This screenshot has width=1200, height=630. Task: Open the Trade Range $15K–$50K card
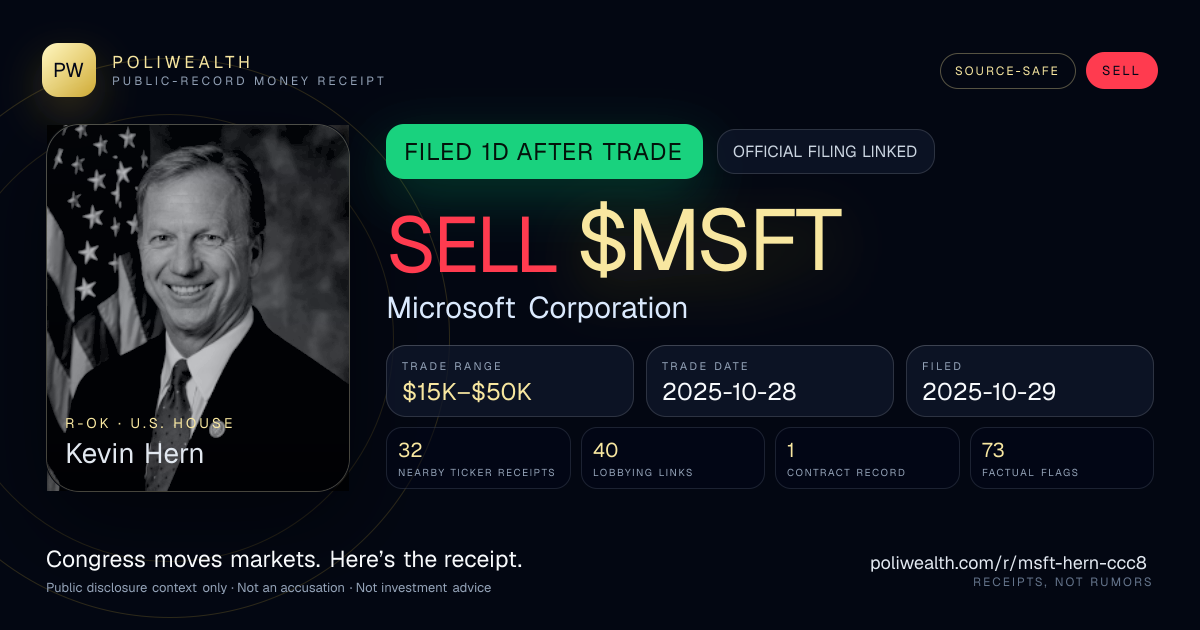click(510, 381)
